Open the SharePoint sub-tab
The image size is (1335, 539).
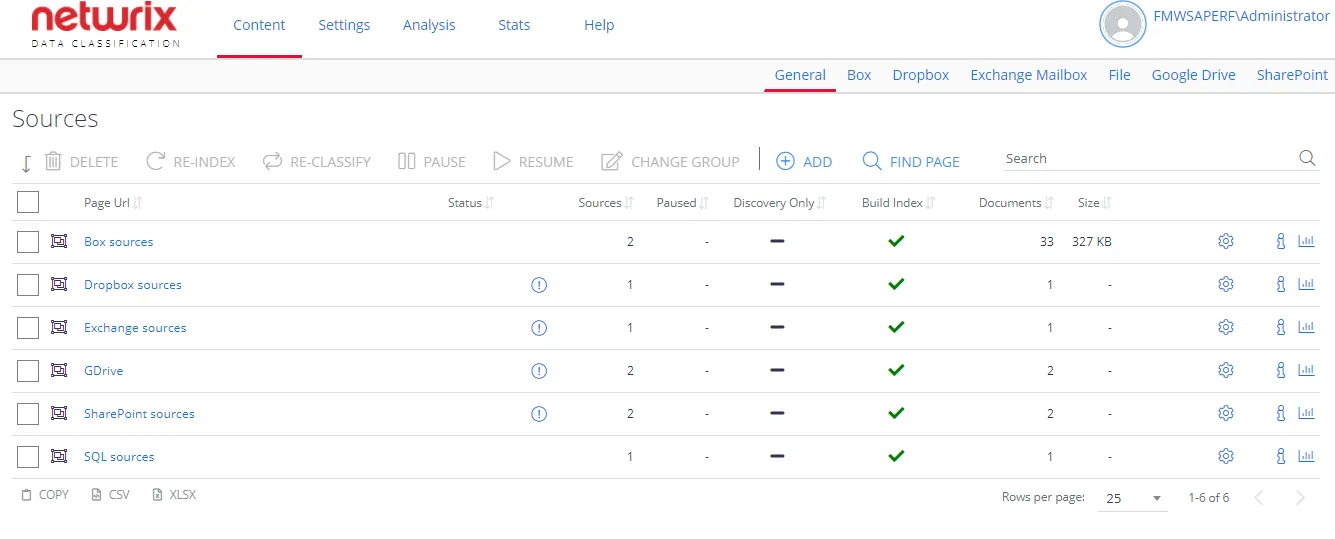click(x=1292, y=75)
